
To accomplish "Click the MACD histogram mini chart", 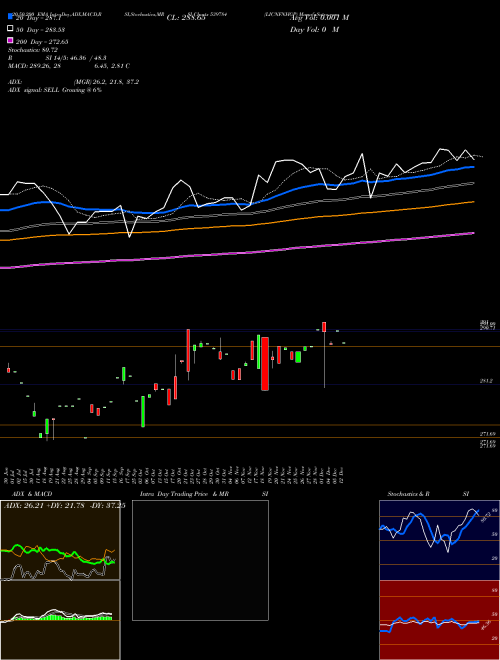I will (60, 620).
